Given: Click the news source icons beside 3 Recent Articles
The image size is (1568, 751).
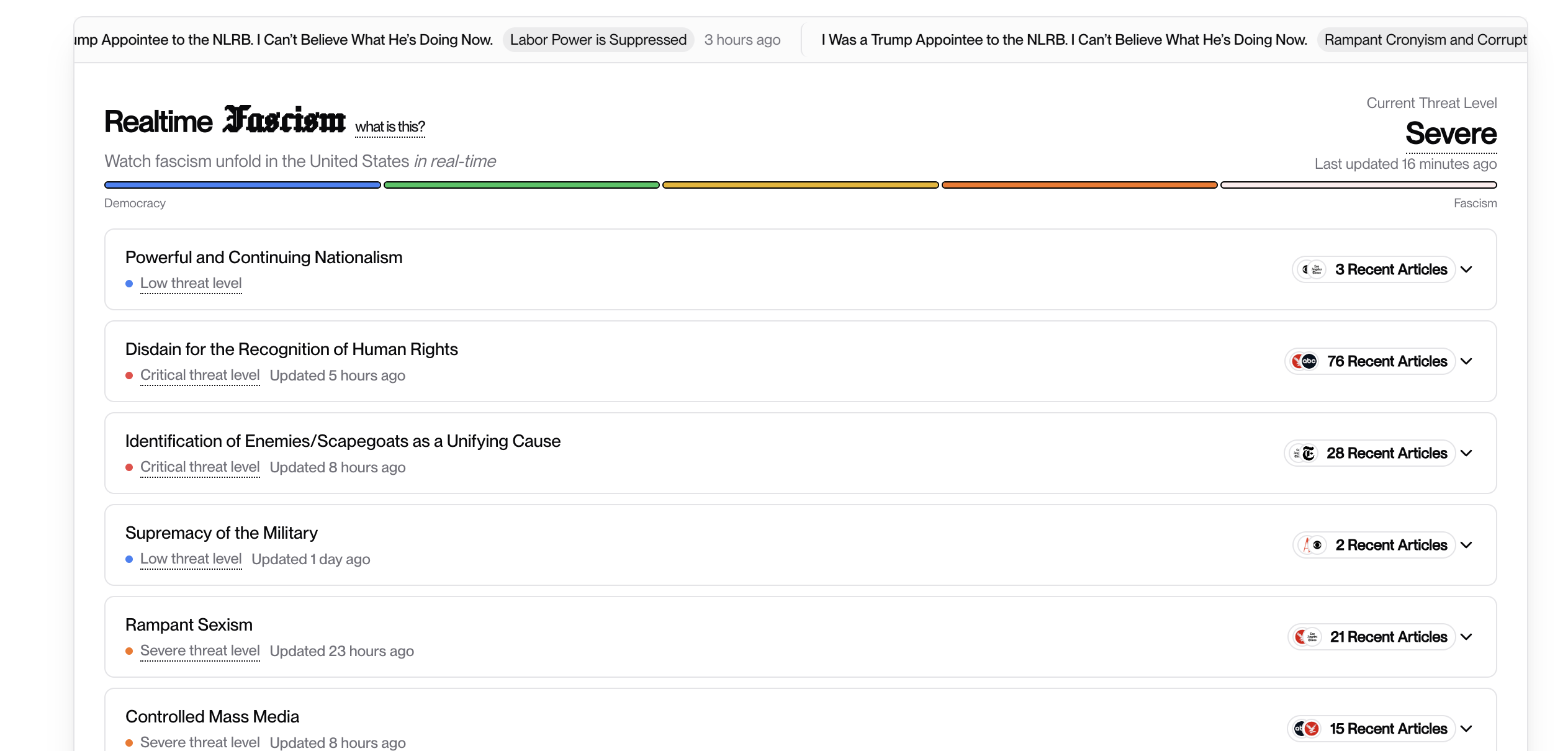Looking at the screenshot, I should point(1312,269).
